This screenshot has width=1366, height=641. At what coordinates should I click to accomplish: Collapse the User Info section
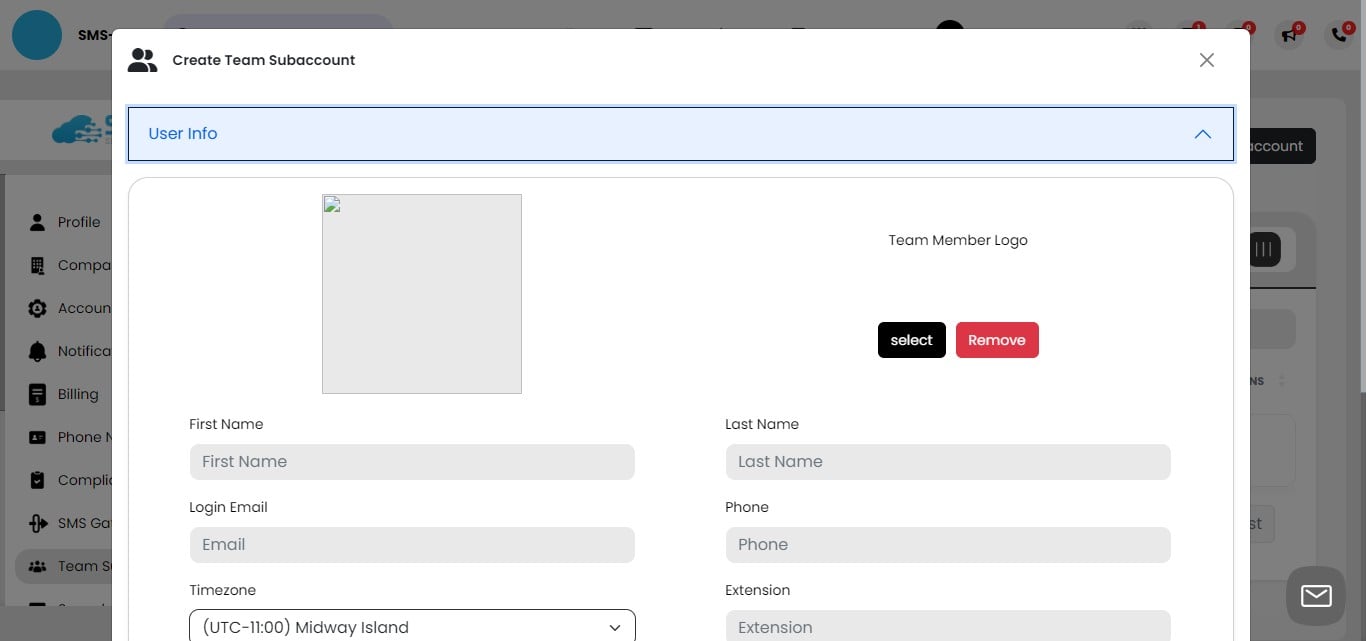(x=1203, y=133)
